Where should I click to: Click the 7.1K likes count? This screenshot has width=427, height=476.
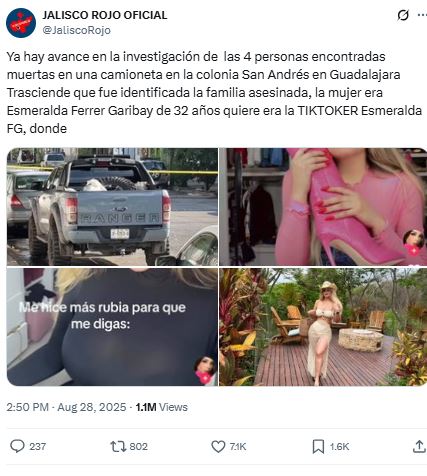point(238,446)
